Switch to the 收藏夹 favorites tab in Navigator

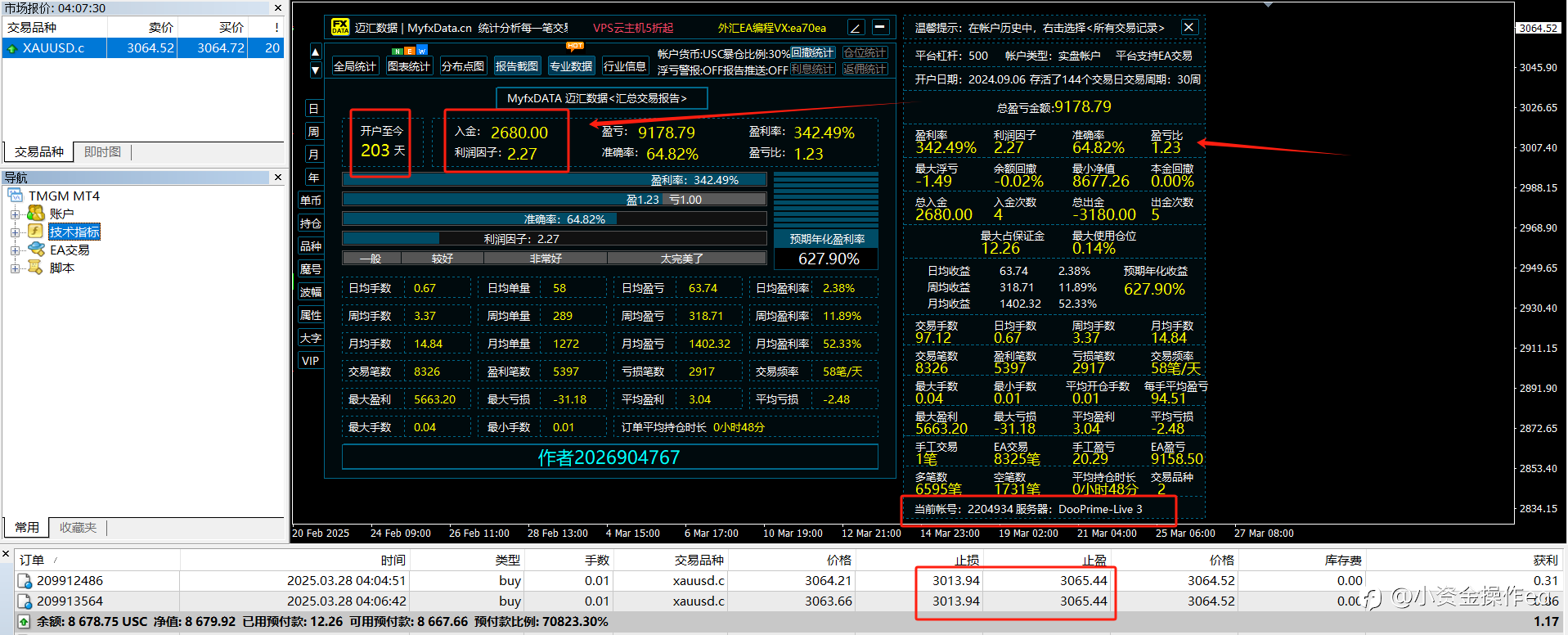(x=79, y=528)
